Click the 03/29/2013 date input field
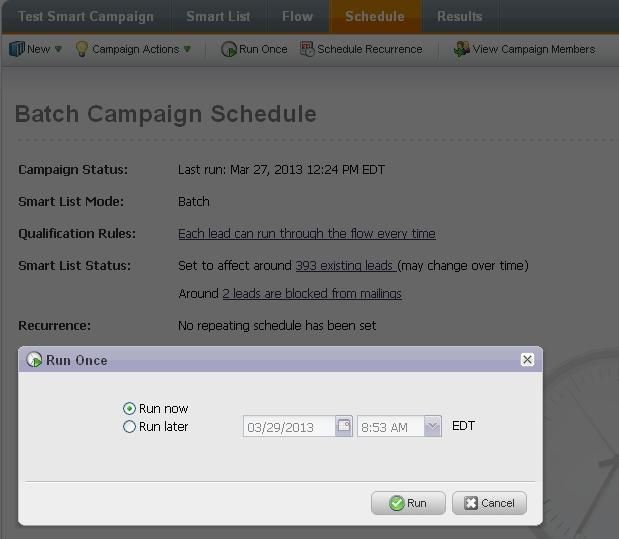 tap(288, 427)
